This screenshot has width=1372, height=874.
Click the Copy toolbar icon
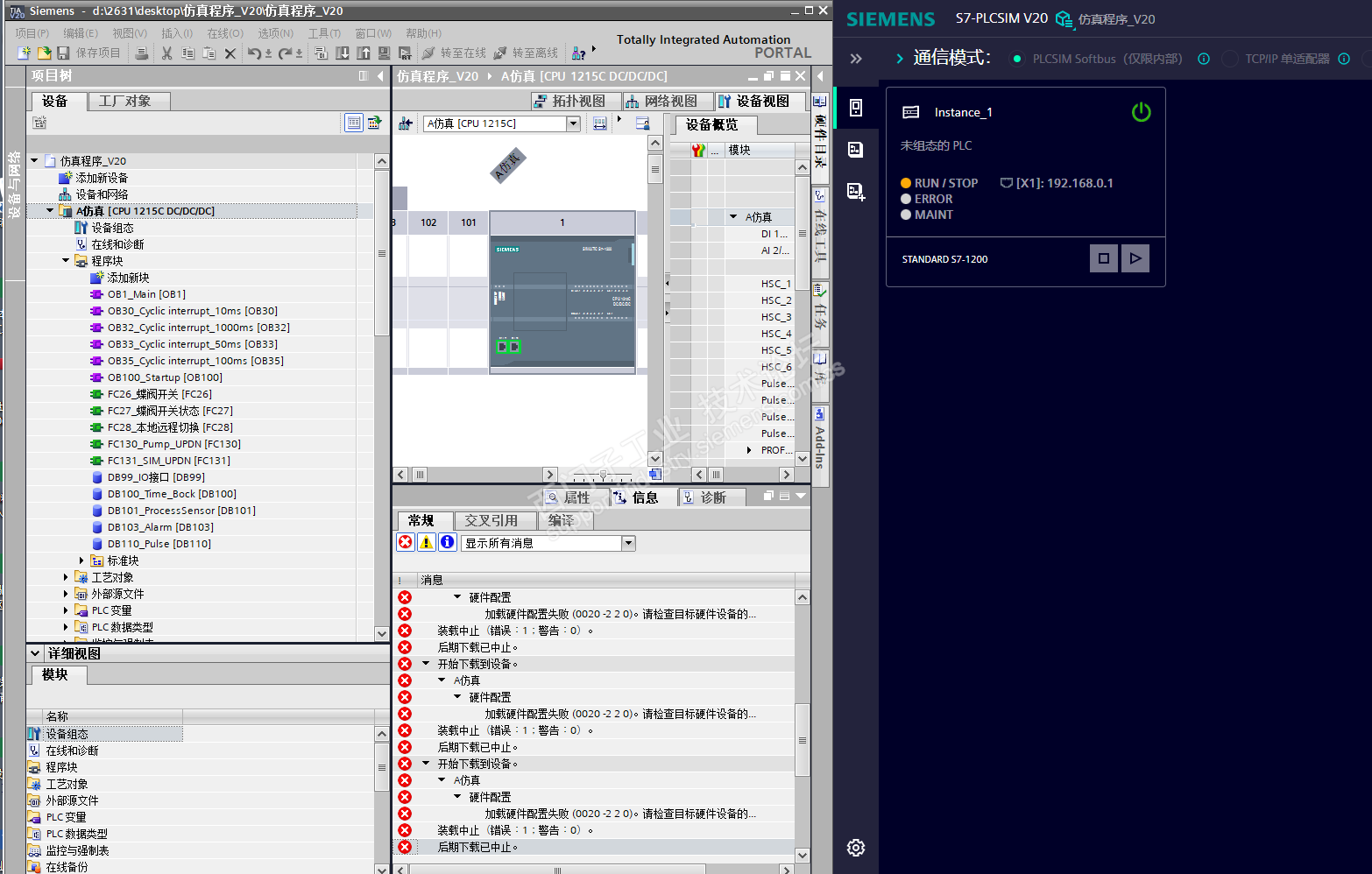pos(187,53)
